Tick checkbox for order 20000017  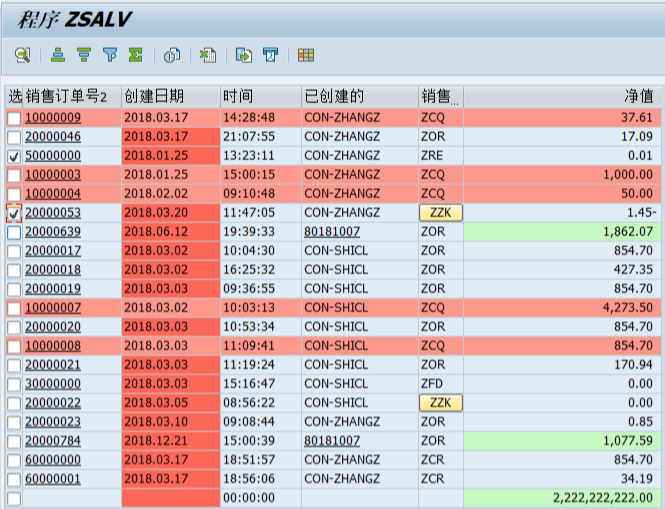[x=14, y=252]
